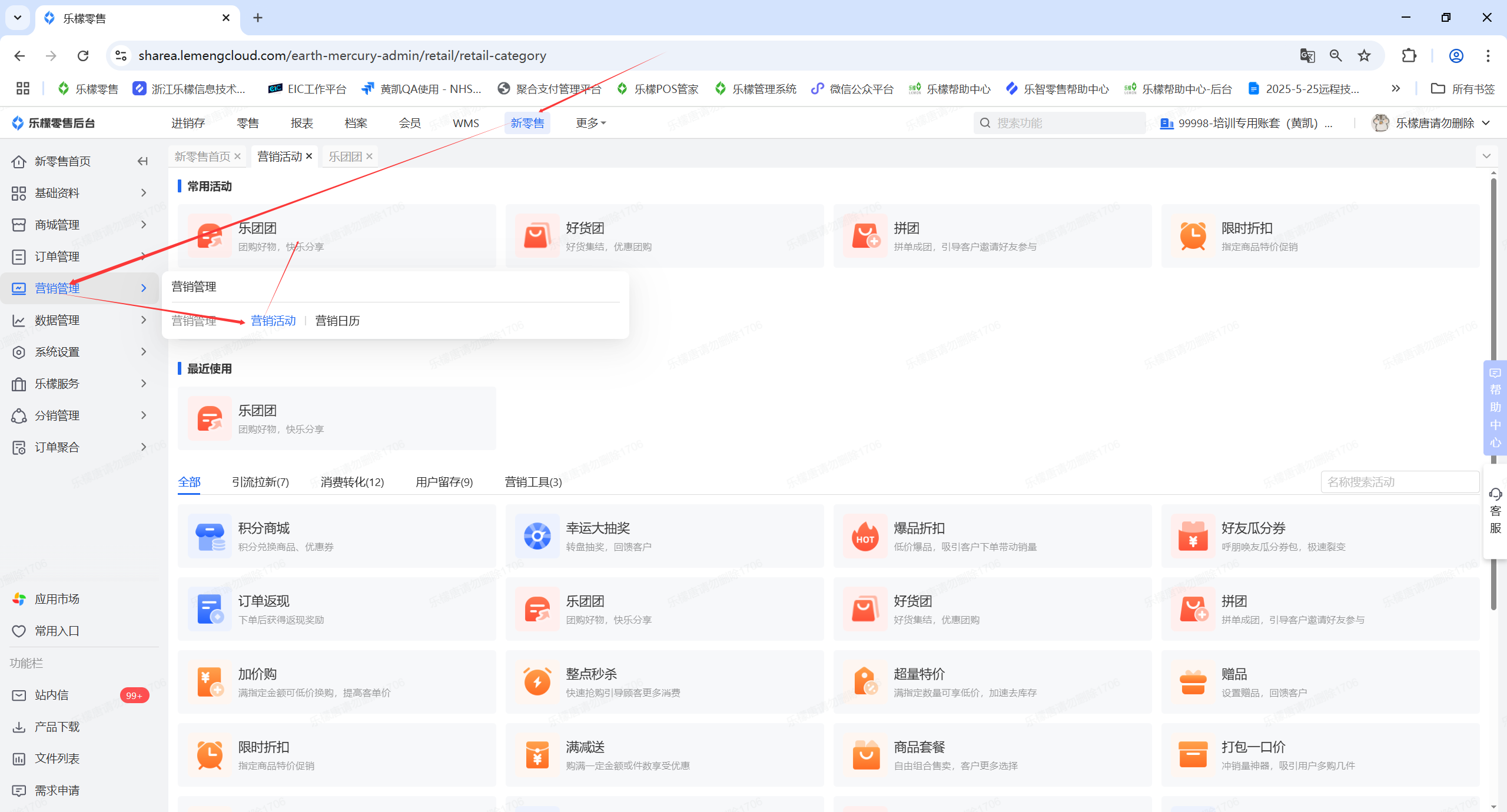Select 进销存 in top navigation
1507x812 pixels.
(x=188, y=123)
